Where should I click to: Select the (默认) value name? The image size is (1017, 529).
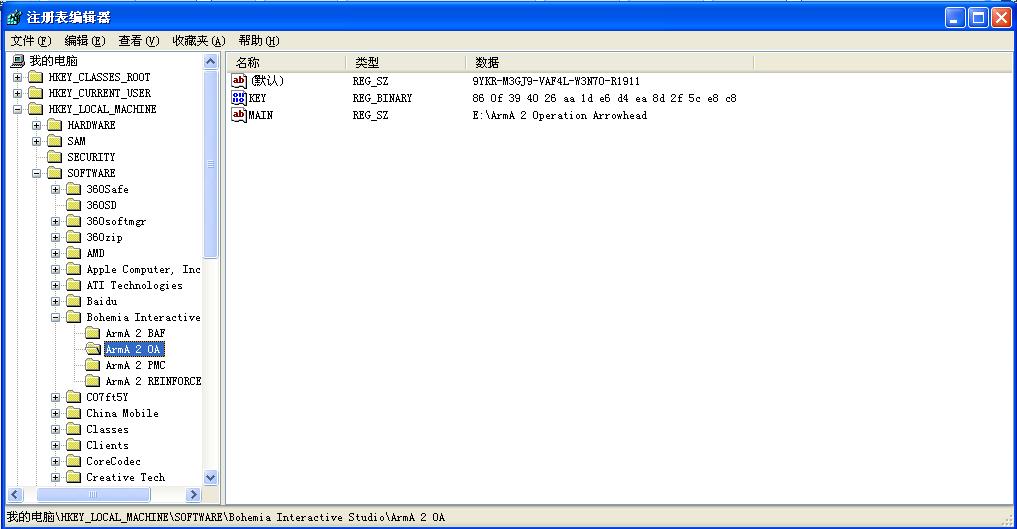(267, 81)
